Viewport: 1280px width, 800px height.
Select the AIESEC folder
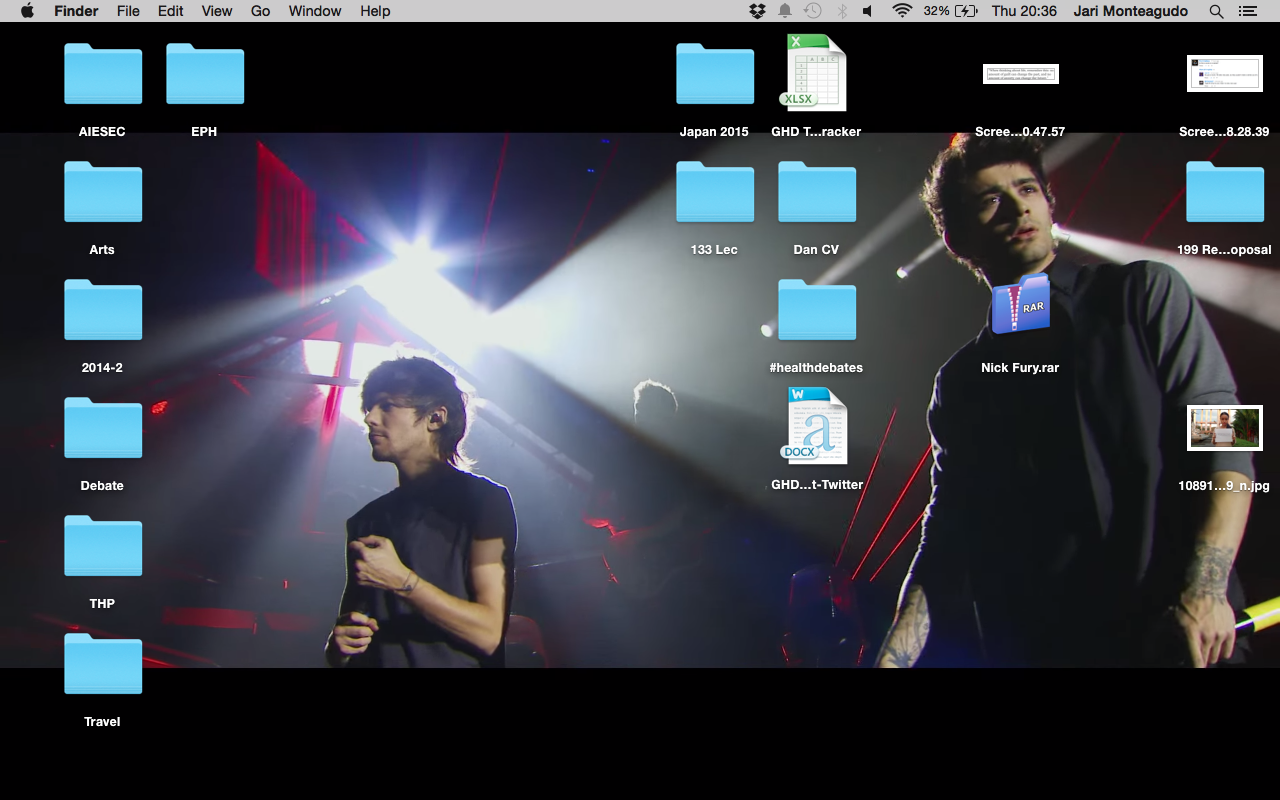tap(102, 75)
